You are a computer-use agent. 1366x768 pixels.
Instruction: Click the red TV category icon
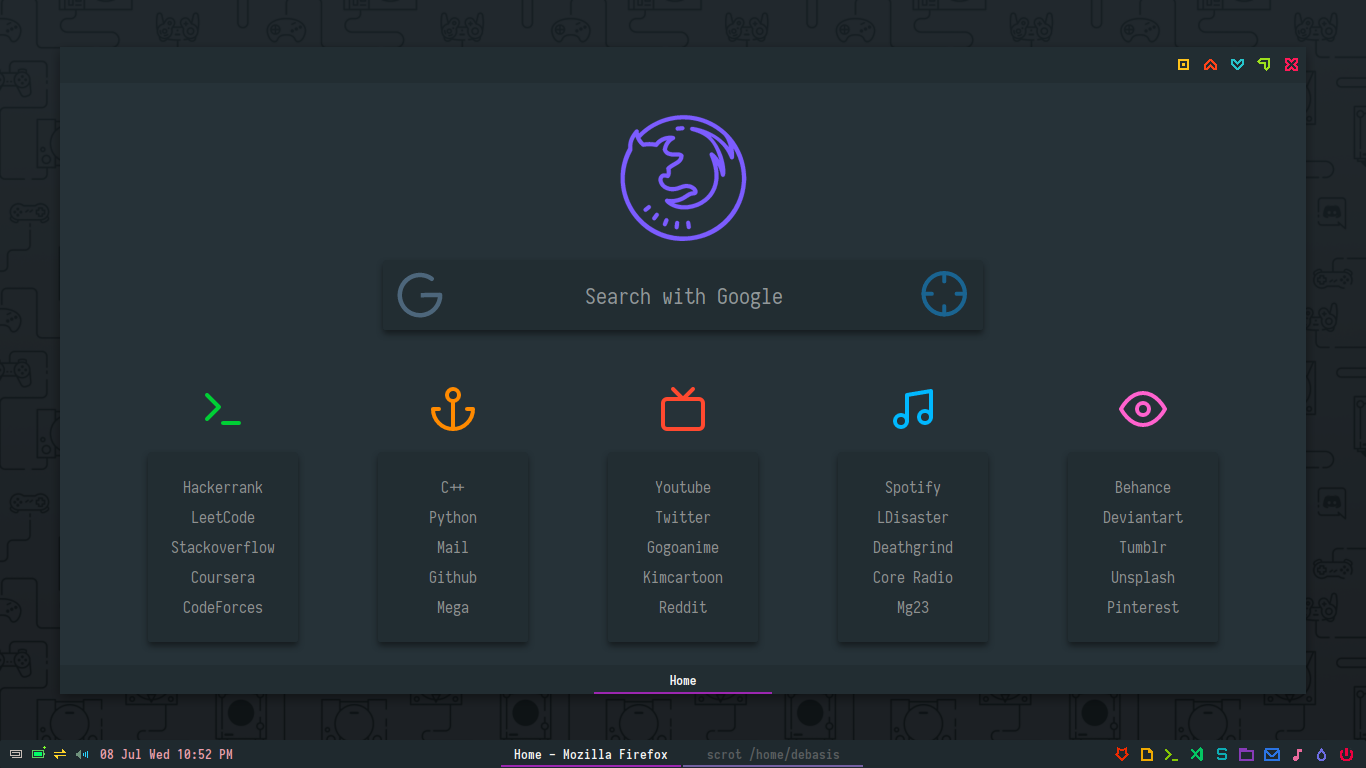click(683, 409)
